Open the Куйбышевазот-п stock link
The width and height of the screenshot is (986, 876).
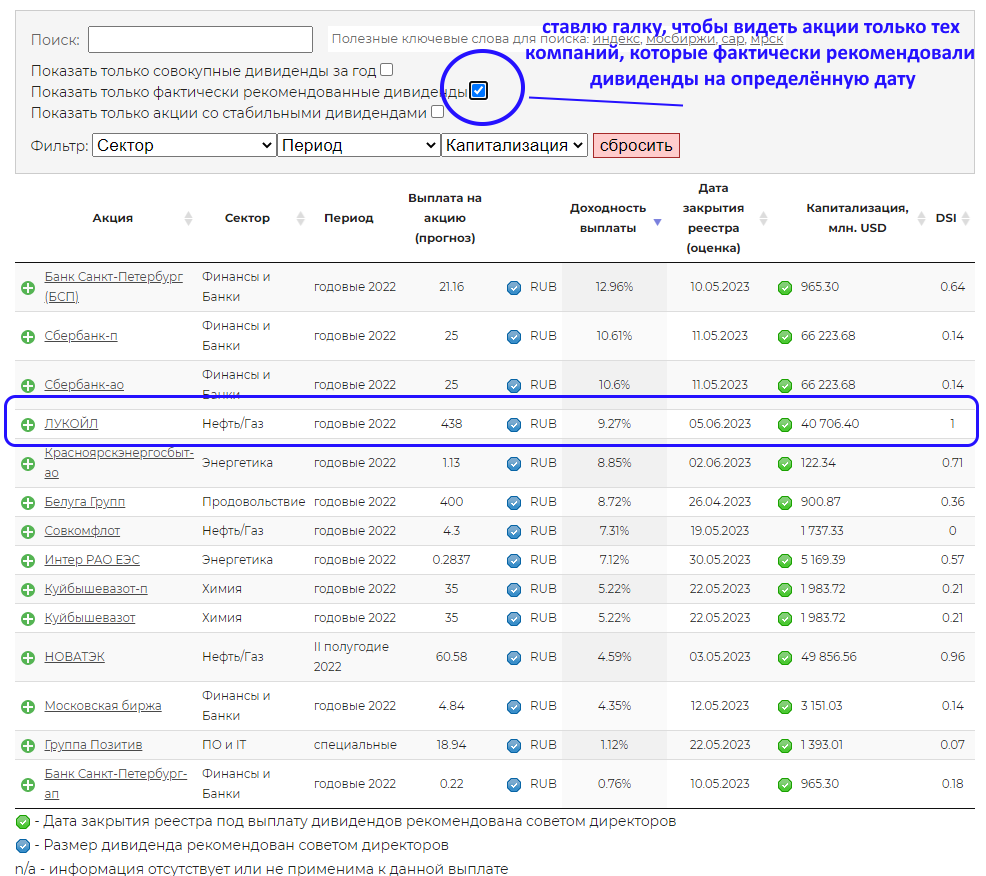point(96,589)
